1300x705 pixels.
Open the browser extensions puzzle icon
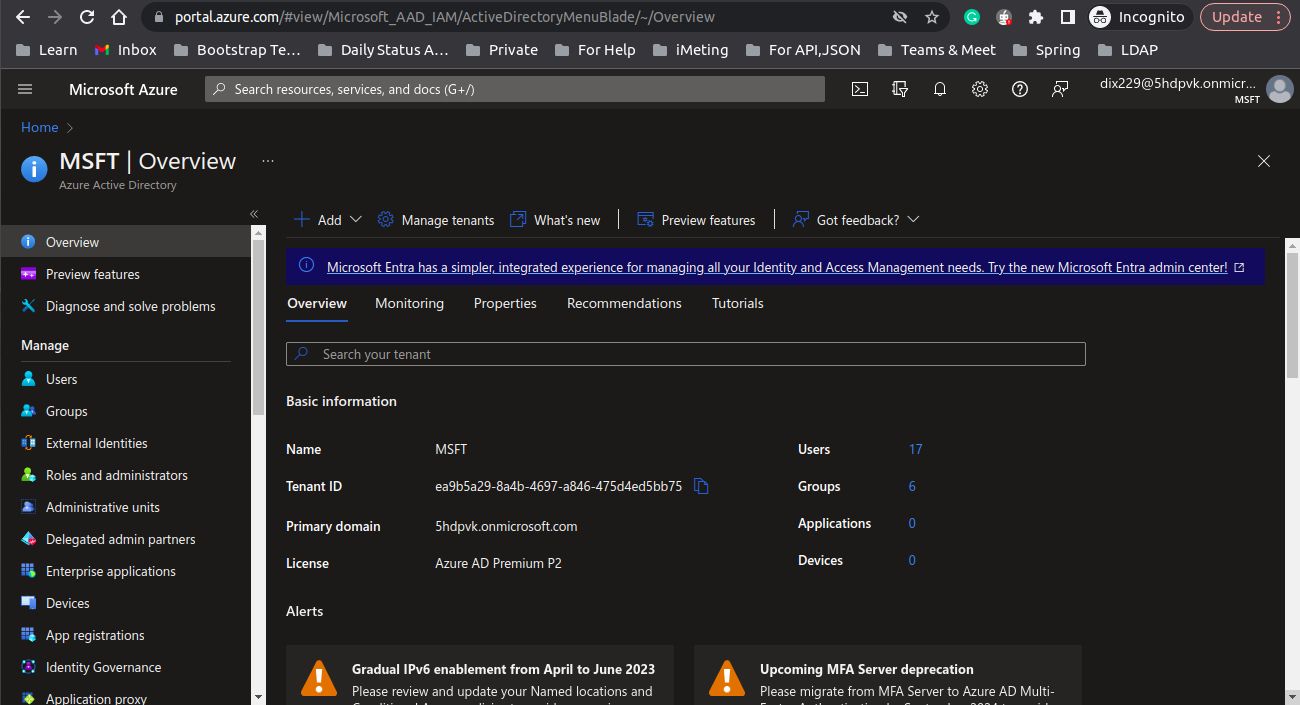(x=1036, y=17)
